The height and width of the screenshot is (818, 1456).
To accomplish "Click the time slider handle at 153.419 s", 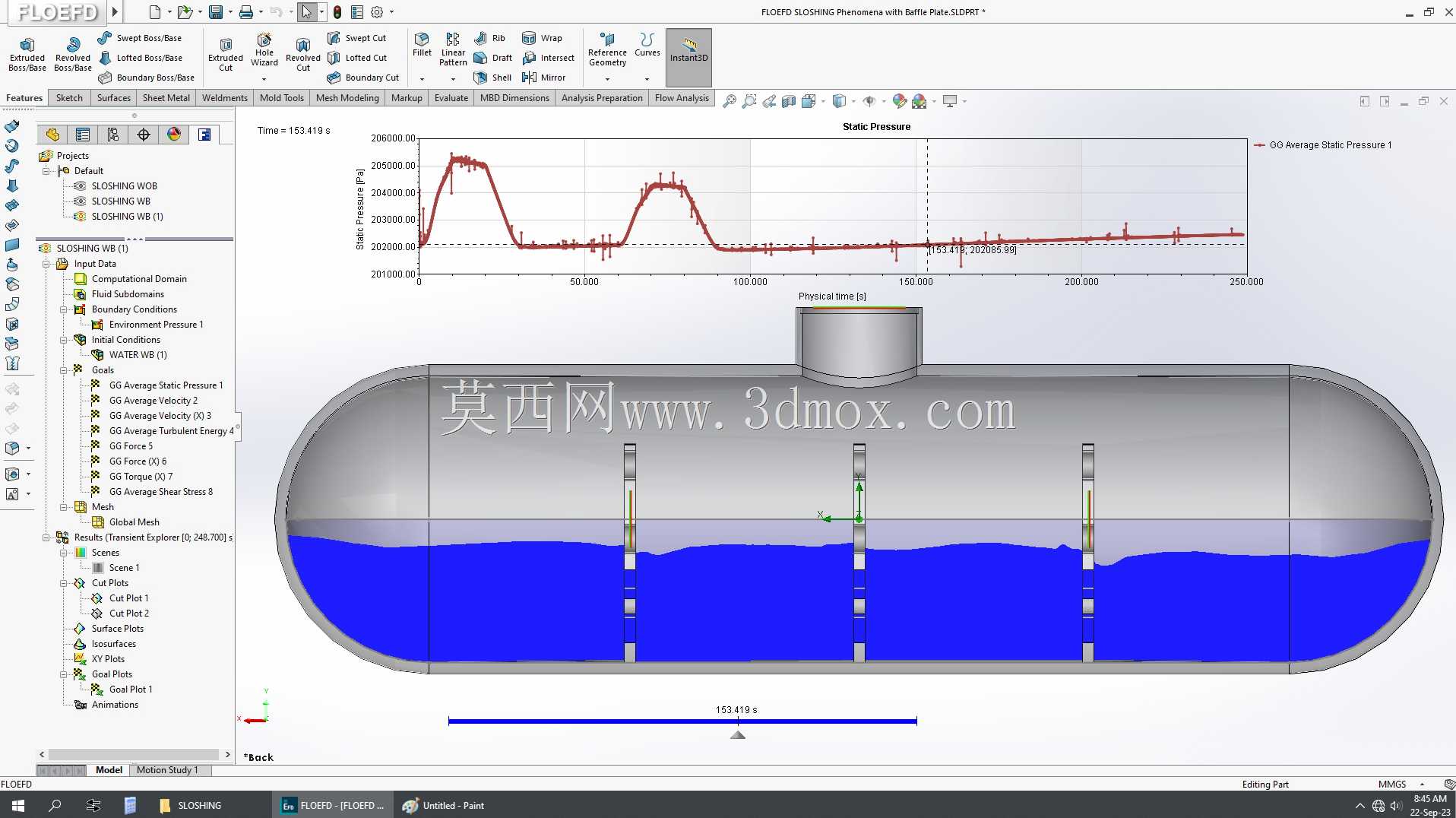I will point(737,735).
